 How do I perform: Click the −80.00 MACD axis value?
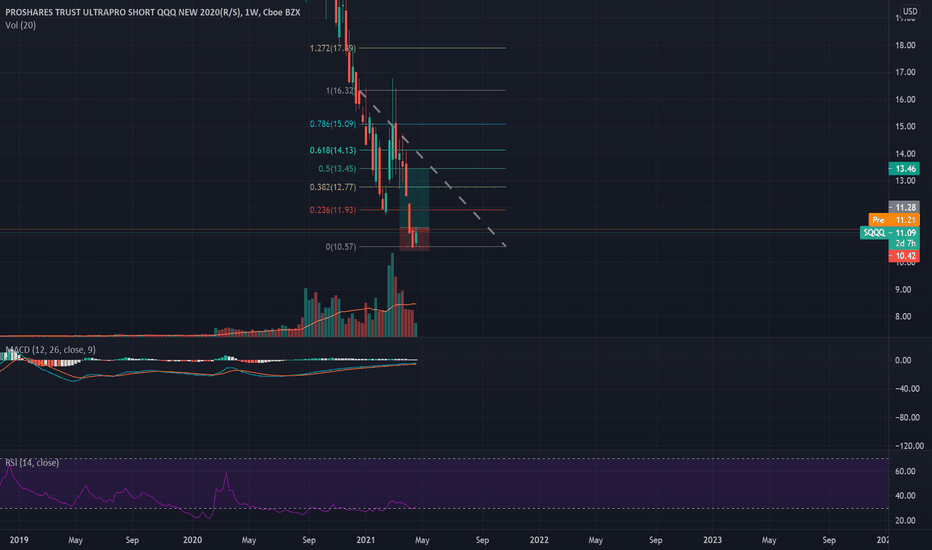click(x=906, y=418)
